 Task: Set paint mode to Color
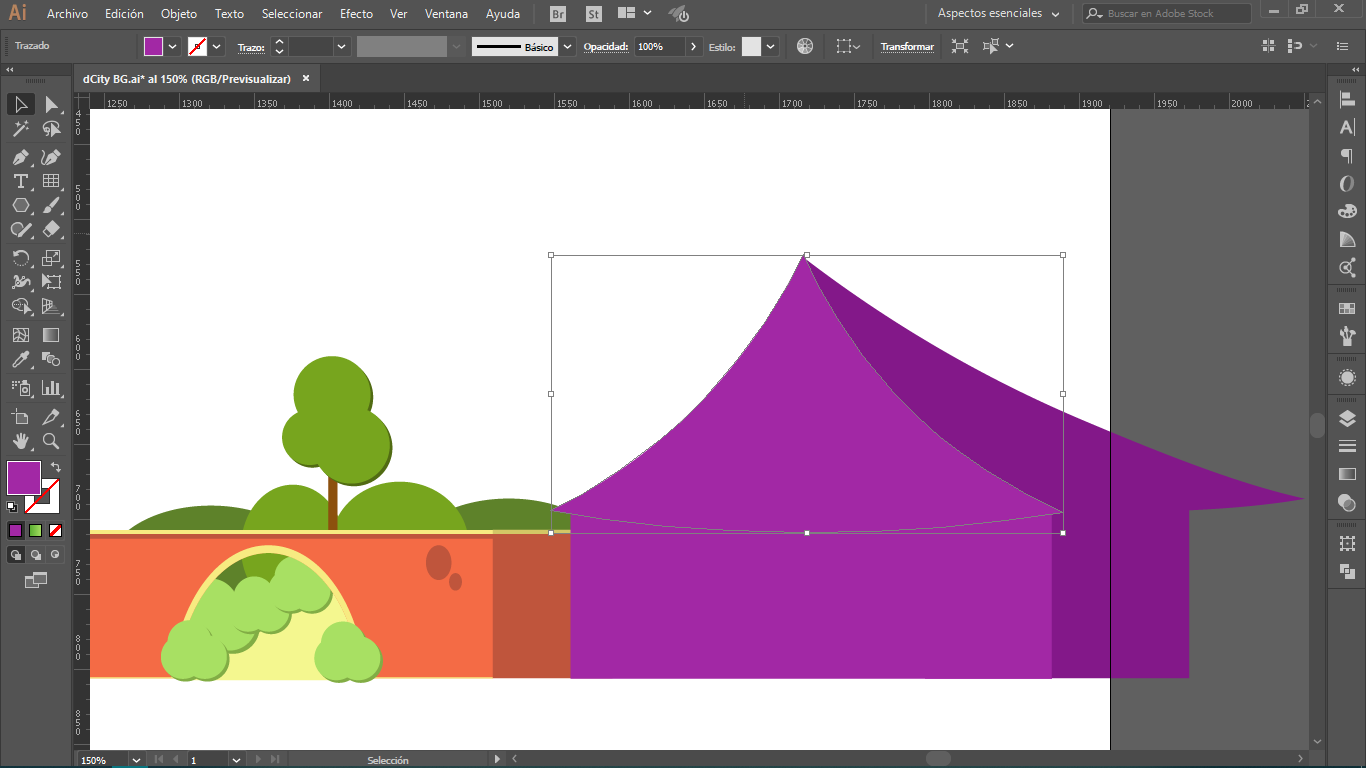click(x=15, y=530)
